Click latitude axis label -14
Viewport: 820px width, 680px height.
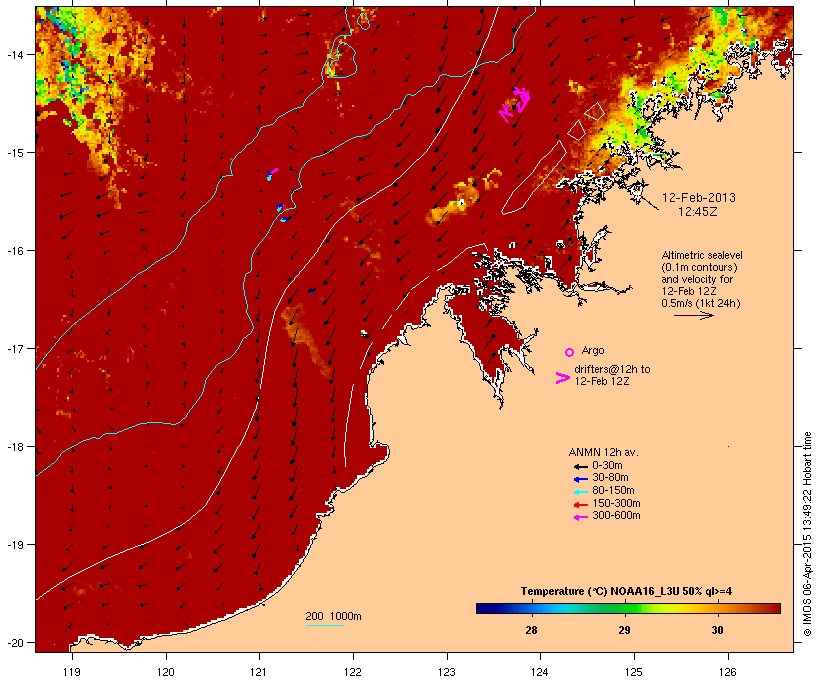point(14,54)
